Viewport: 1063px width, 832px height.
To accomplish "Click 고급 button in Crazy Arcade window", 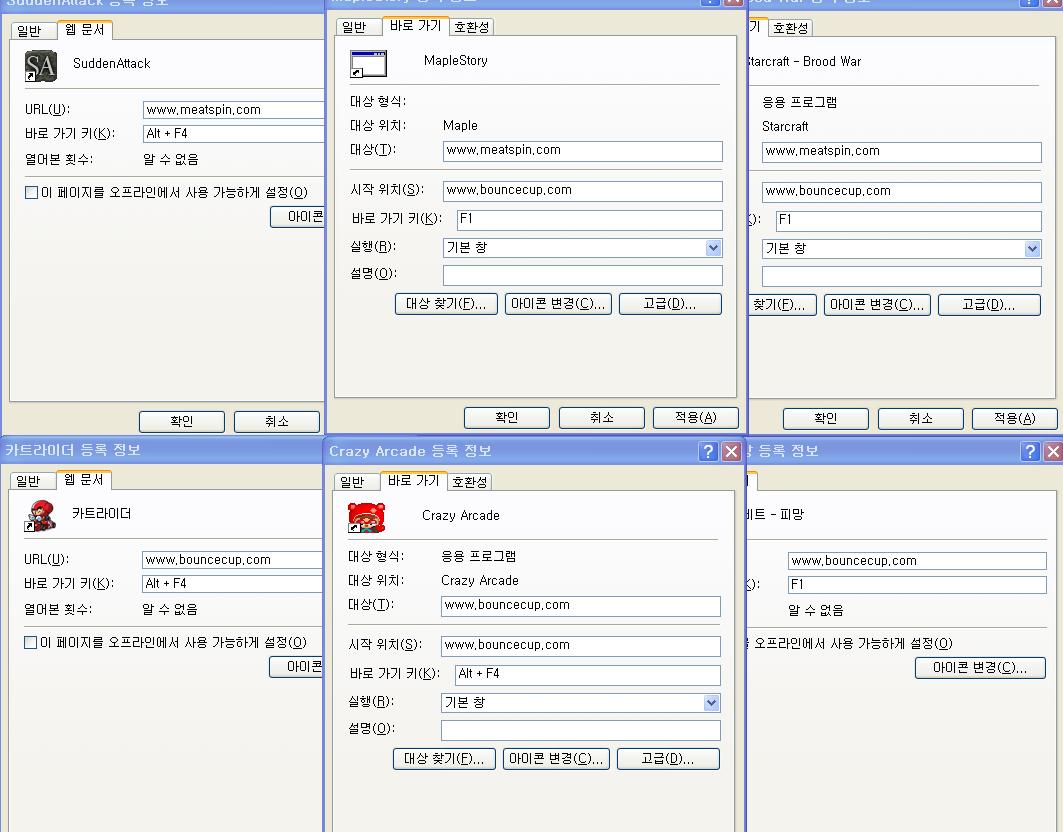I will tap(668, 759).
